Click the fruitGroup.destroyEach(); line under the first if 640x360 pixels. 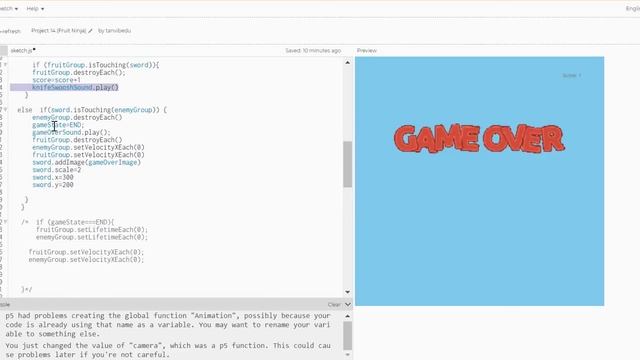79,73
